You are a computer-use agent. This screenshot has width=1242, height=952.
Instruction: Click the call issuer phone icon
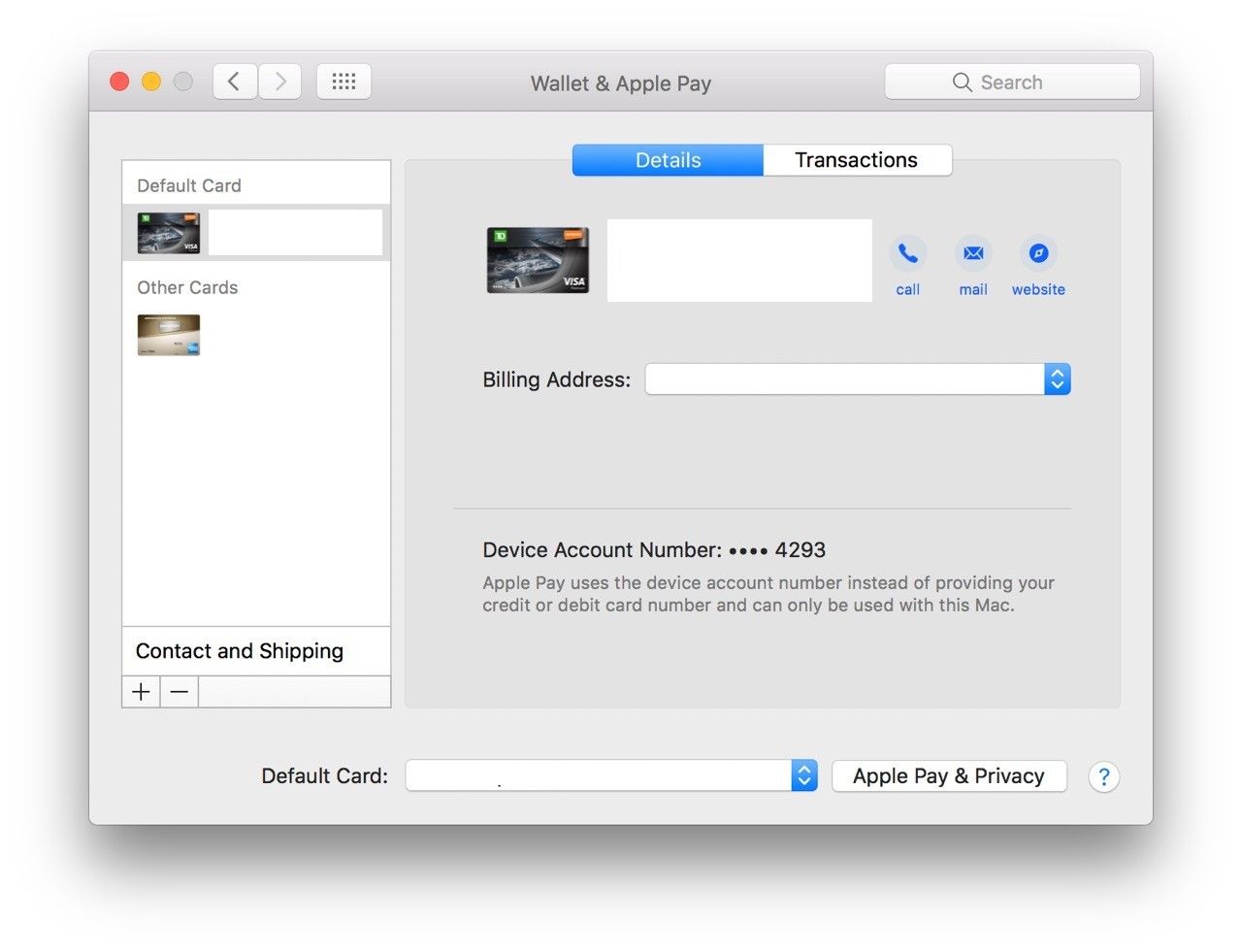point(907,254)
